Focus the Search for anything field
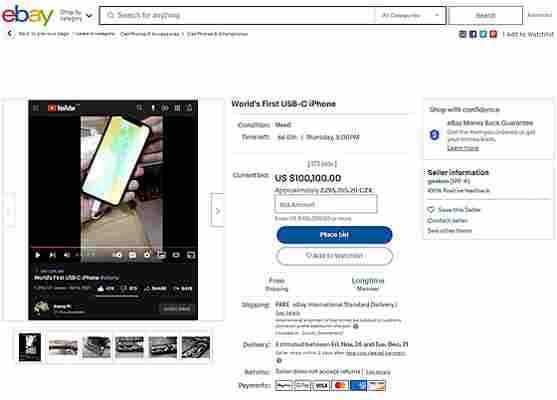Image resolution: width=557 pixels, height=400 pixels. 238,15
